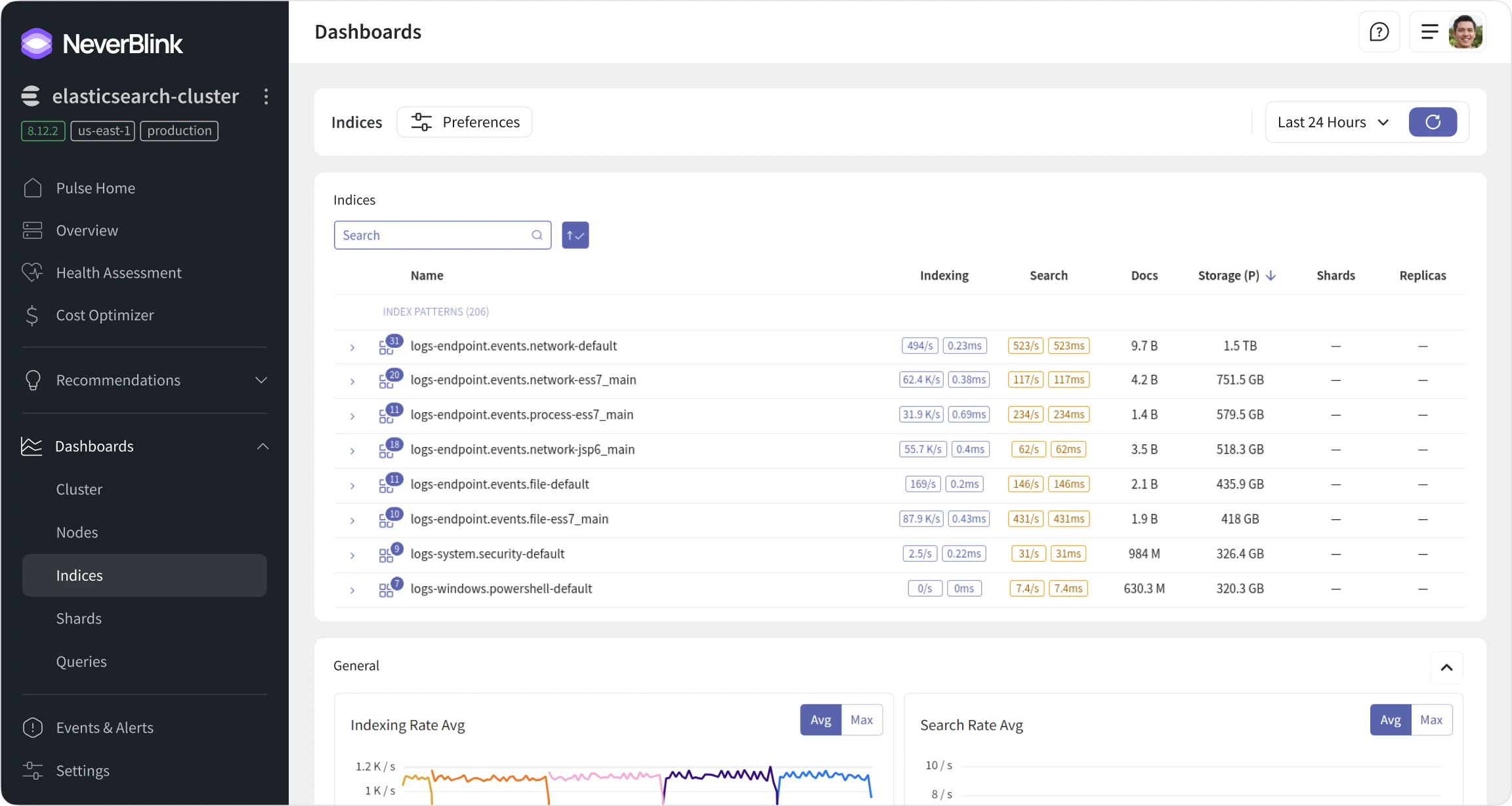The height and width of the screenshot is (806, 1512).
Task: Sort by the Indexing column header
Action: [944, 276]
